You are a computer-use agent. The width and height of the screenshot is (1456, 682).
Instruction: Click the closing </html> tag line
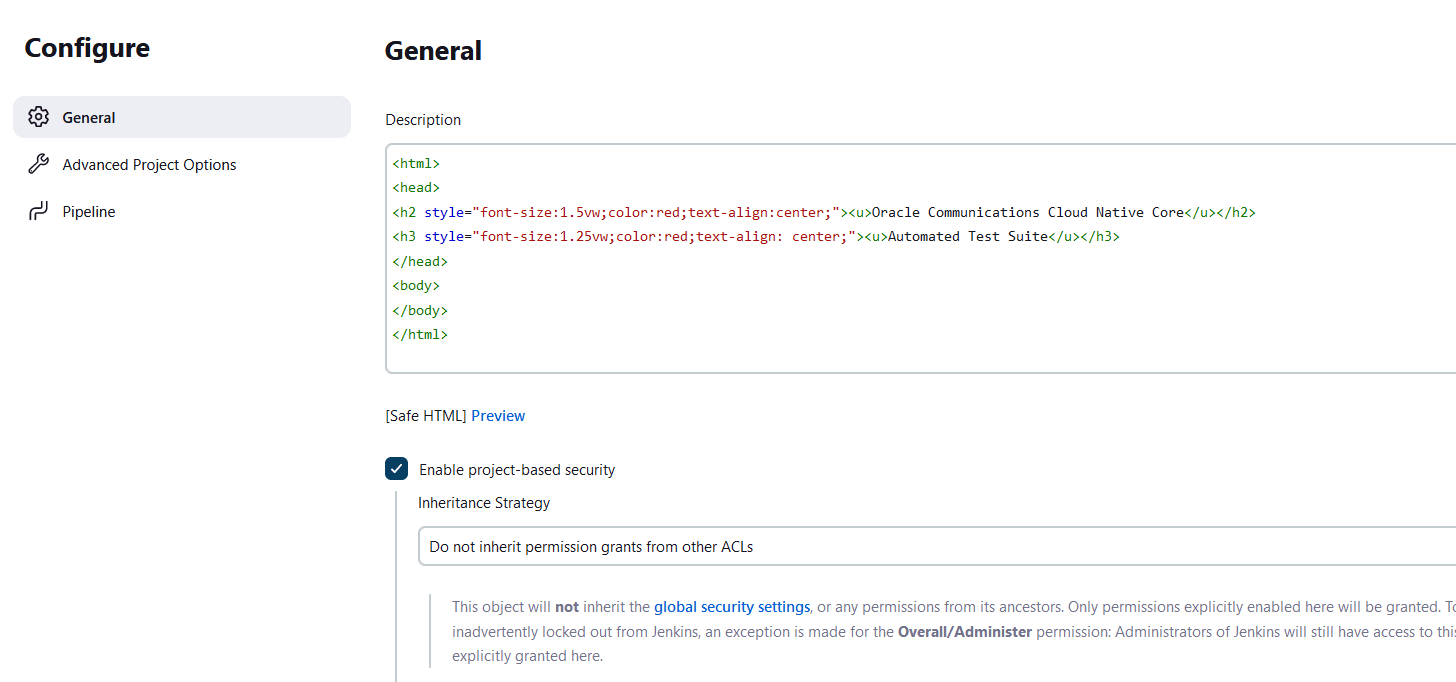pyautogui.click(x=420, y=335)
